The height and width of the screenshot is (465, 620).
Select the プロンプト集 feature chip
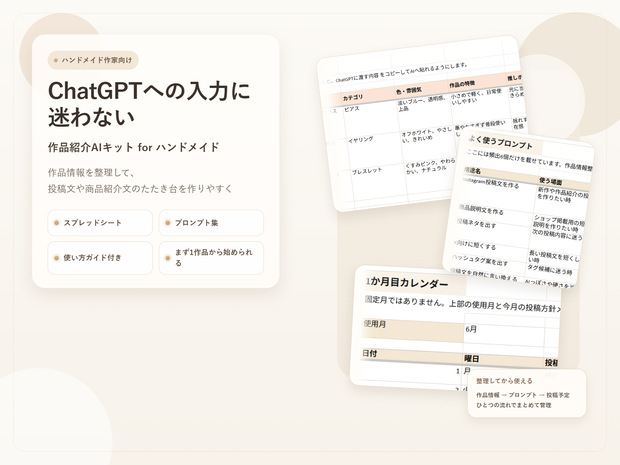(x=211, y=223)
